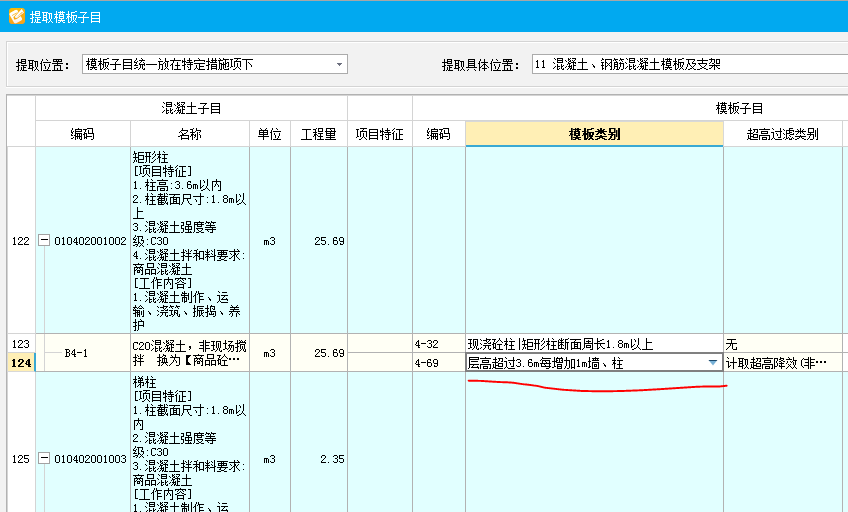
Task: Click the 名称 column header
Action: [190, 134]
